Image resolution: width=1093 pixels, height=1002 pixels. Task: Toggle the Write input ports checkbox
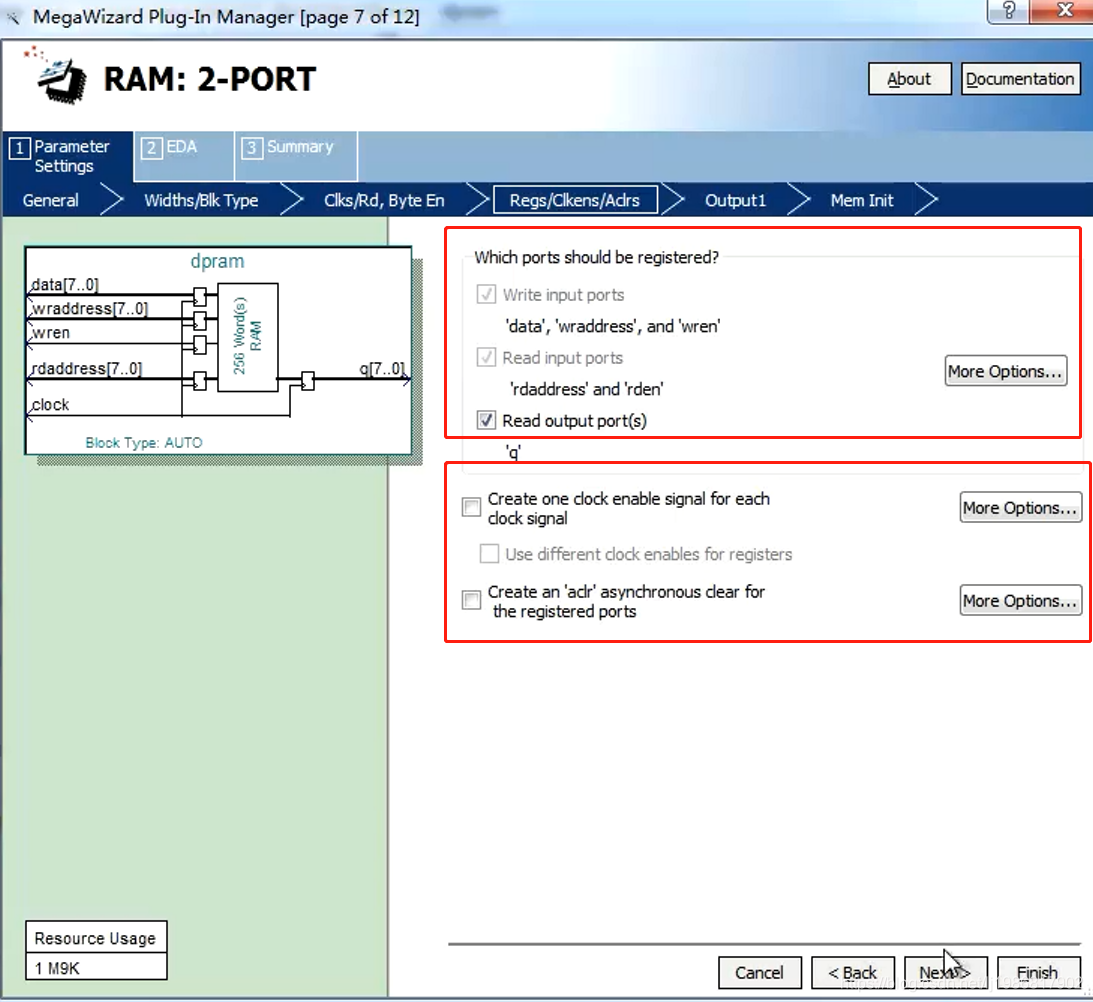tap(486, 295)
